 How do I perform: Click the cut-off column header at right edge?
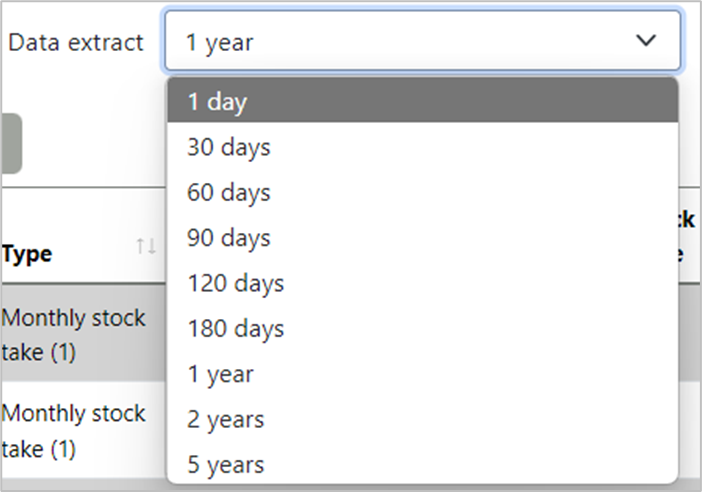[687, 236]
